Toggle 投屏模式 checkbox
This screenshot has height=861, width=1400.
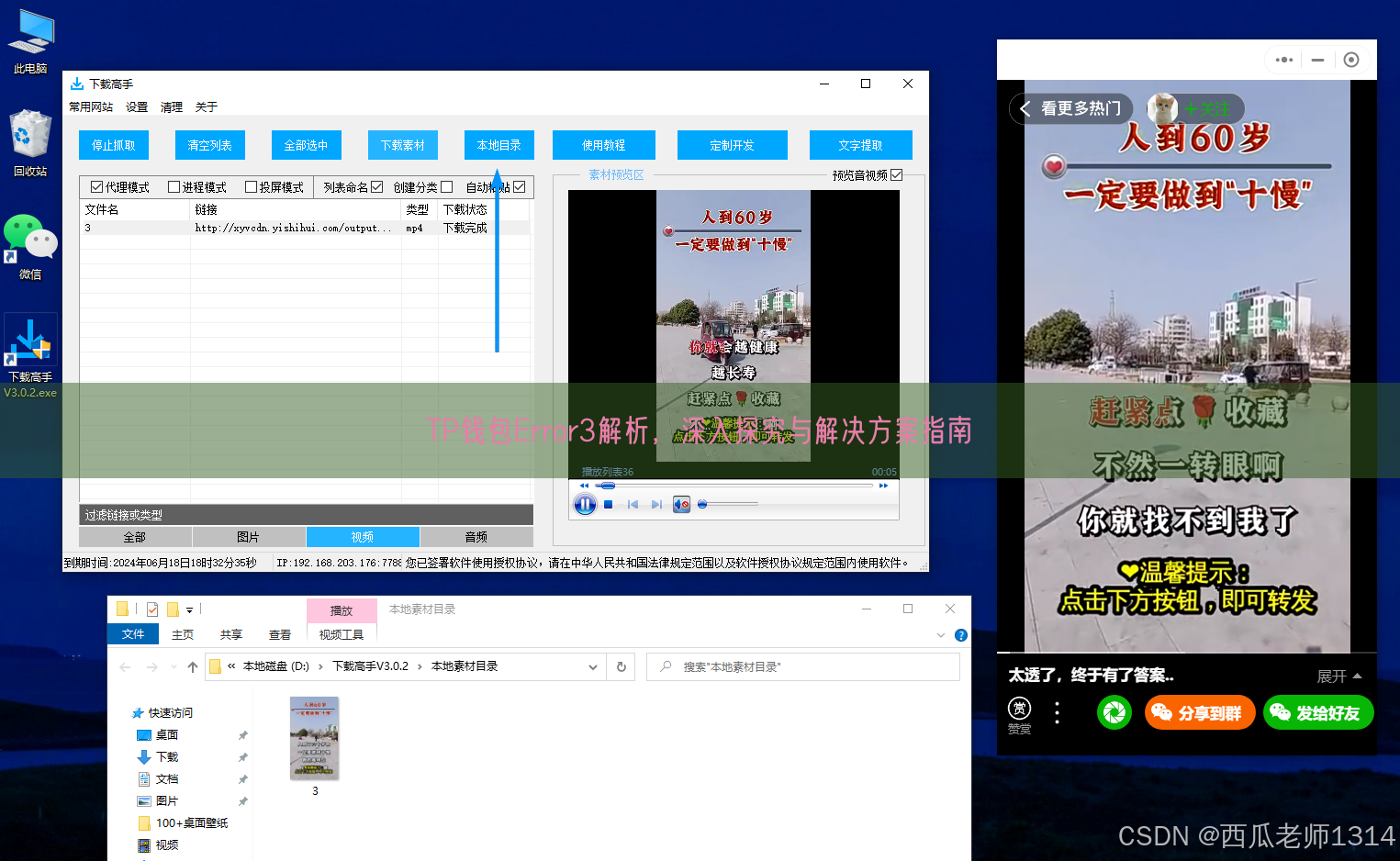251,187
